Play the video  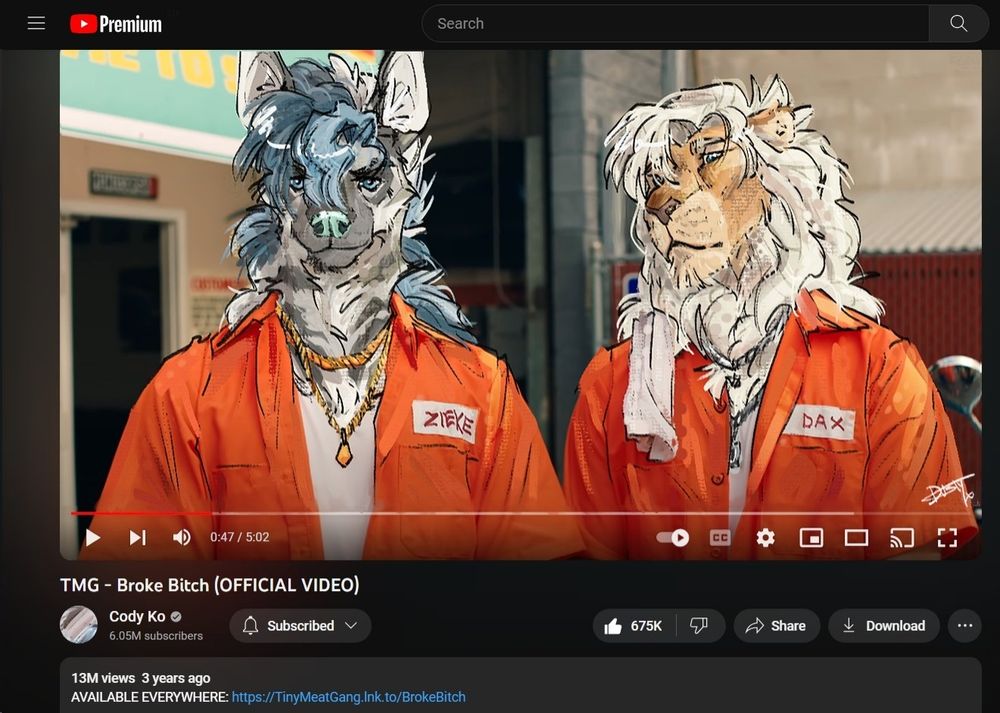click(93, 537)
